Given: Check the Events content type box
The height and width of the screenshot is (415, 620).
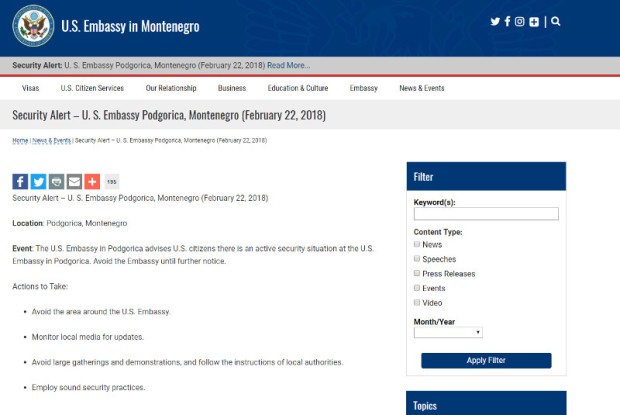Looking at the screenshot, I should click(x=417, y=288).
